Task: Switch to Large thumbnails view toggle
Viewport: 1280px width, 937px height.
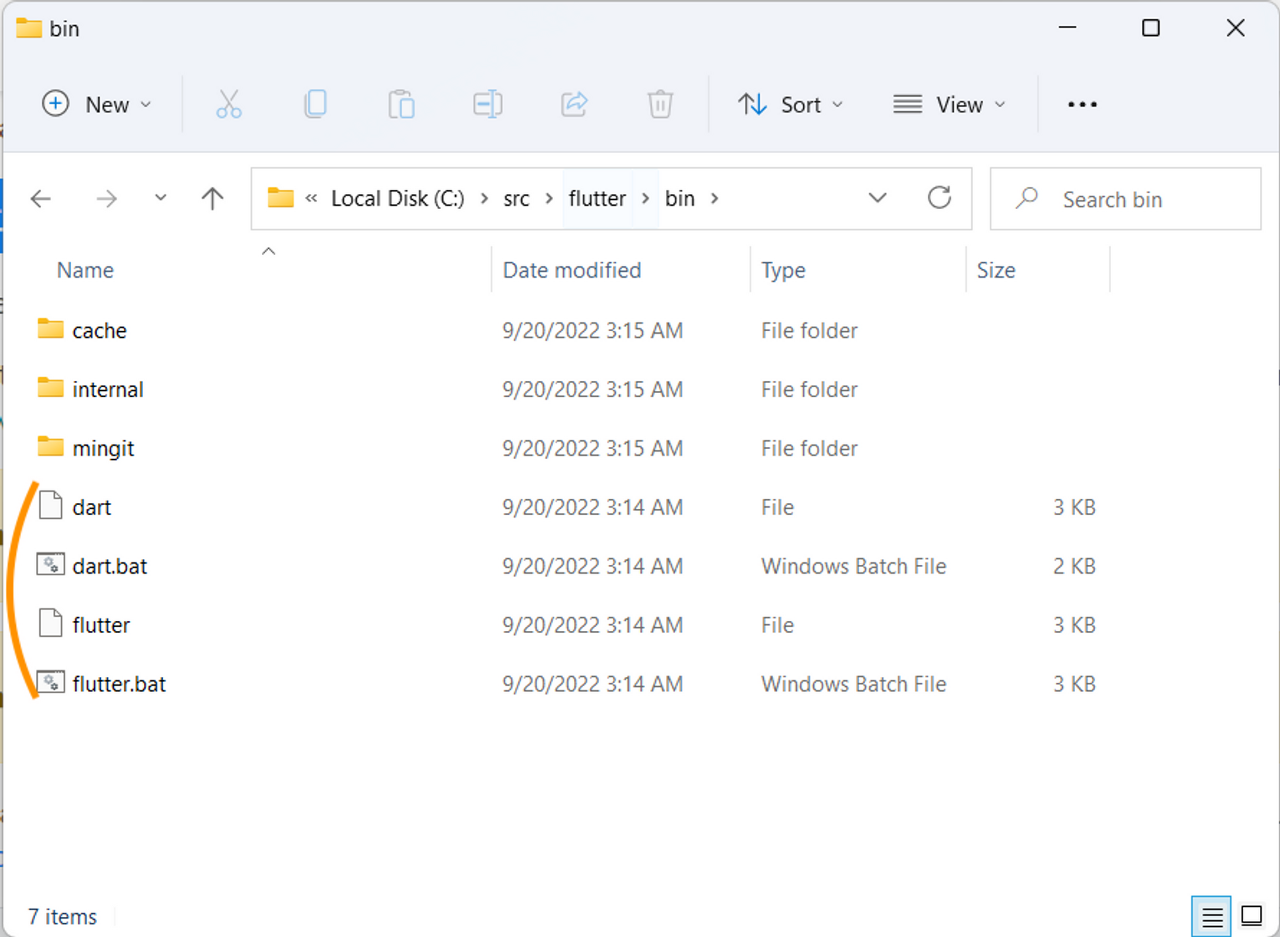Action: 1251,915
